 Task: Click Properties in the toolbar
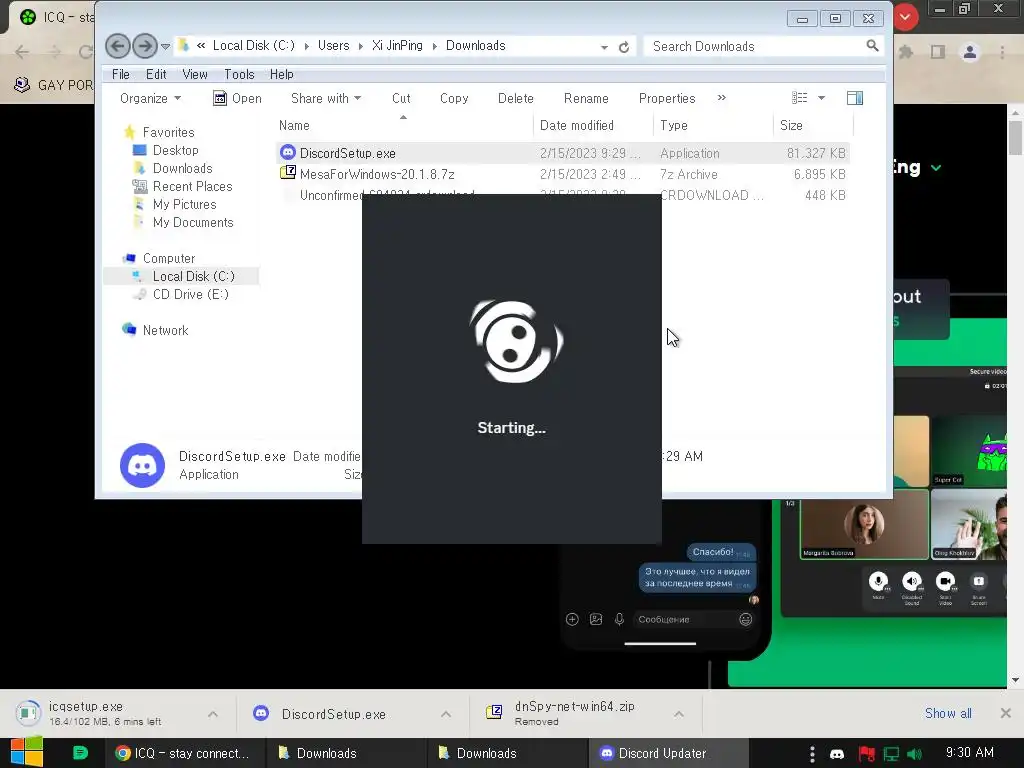667,99
